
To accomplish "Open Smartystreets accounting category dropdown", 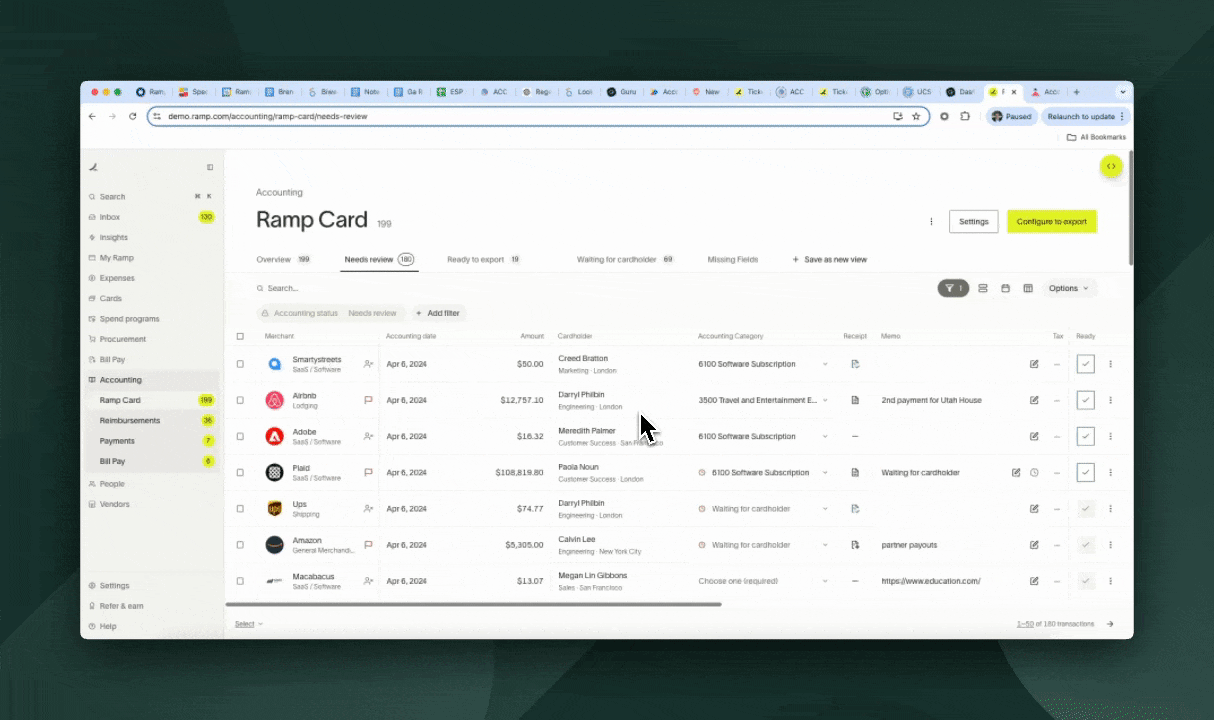I will (x=763, y=364).
